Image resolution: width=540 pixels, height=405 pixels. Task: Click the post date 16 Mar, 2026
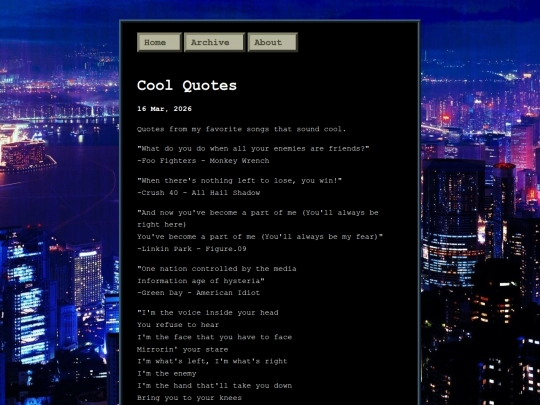click(x=164, y=109)
